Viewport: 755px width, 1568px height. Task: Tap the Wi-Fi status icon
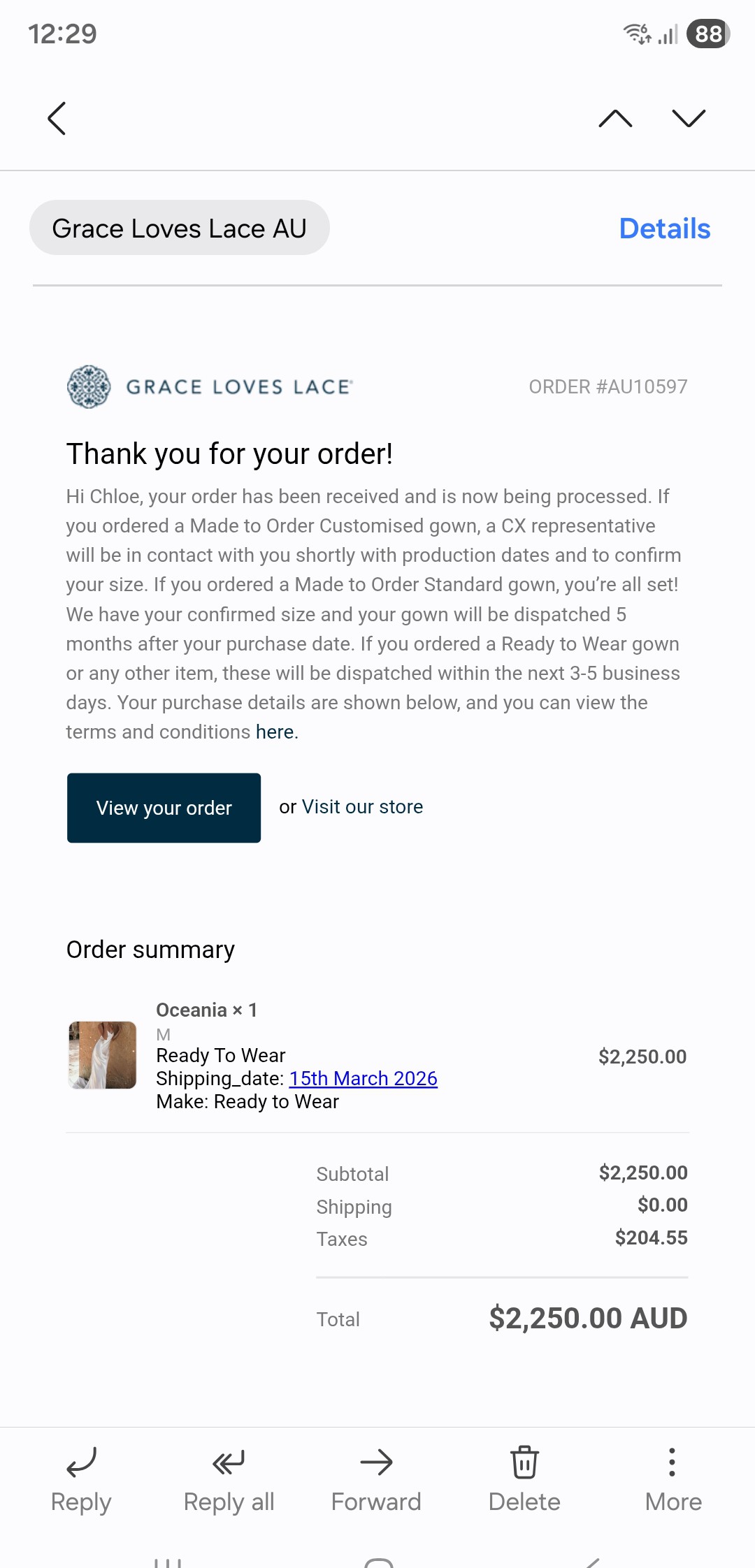pos(637,34)
